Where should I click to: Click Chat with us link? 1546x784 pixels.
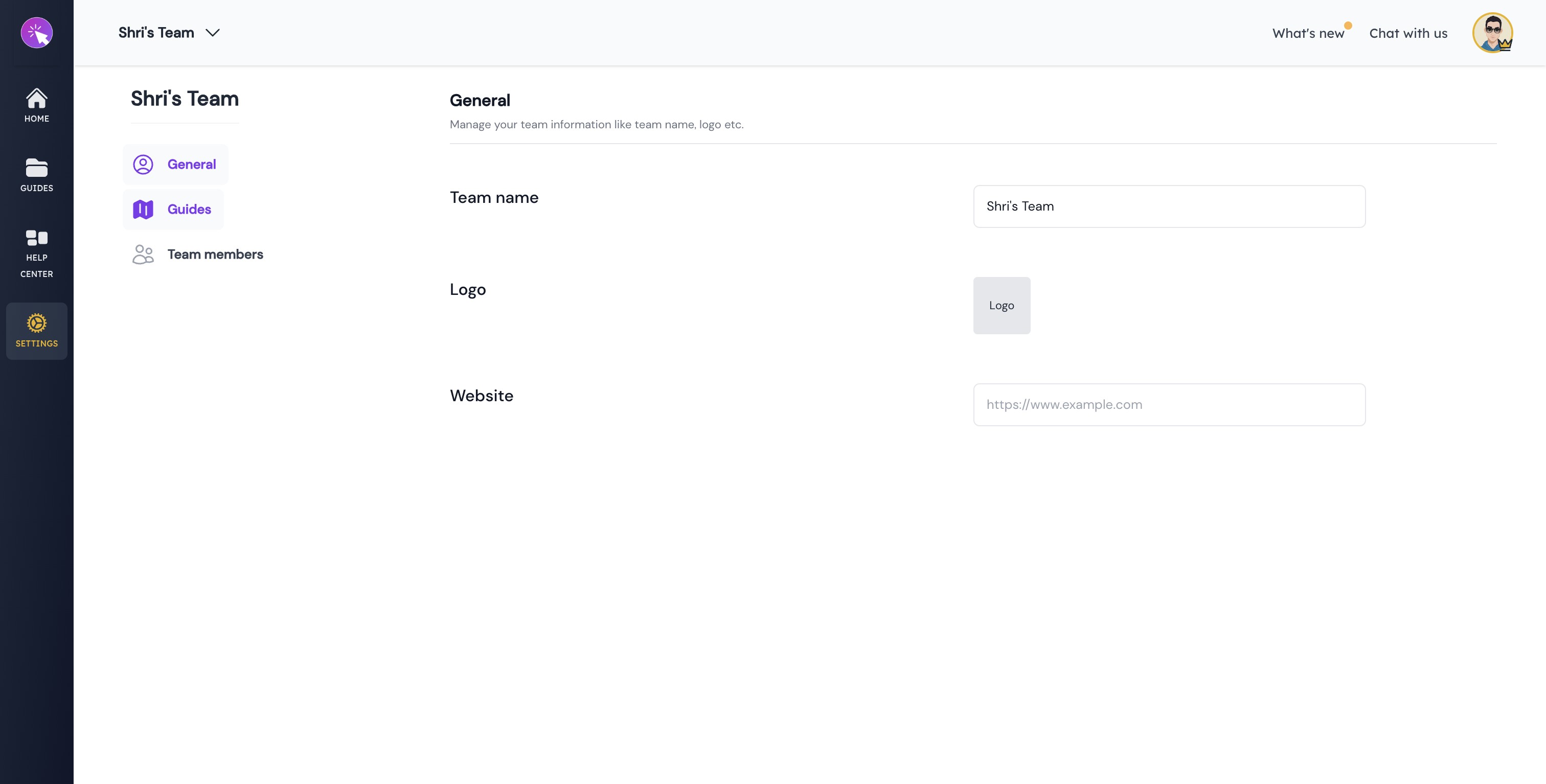pyautogui.click(x=1408, y=34)
